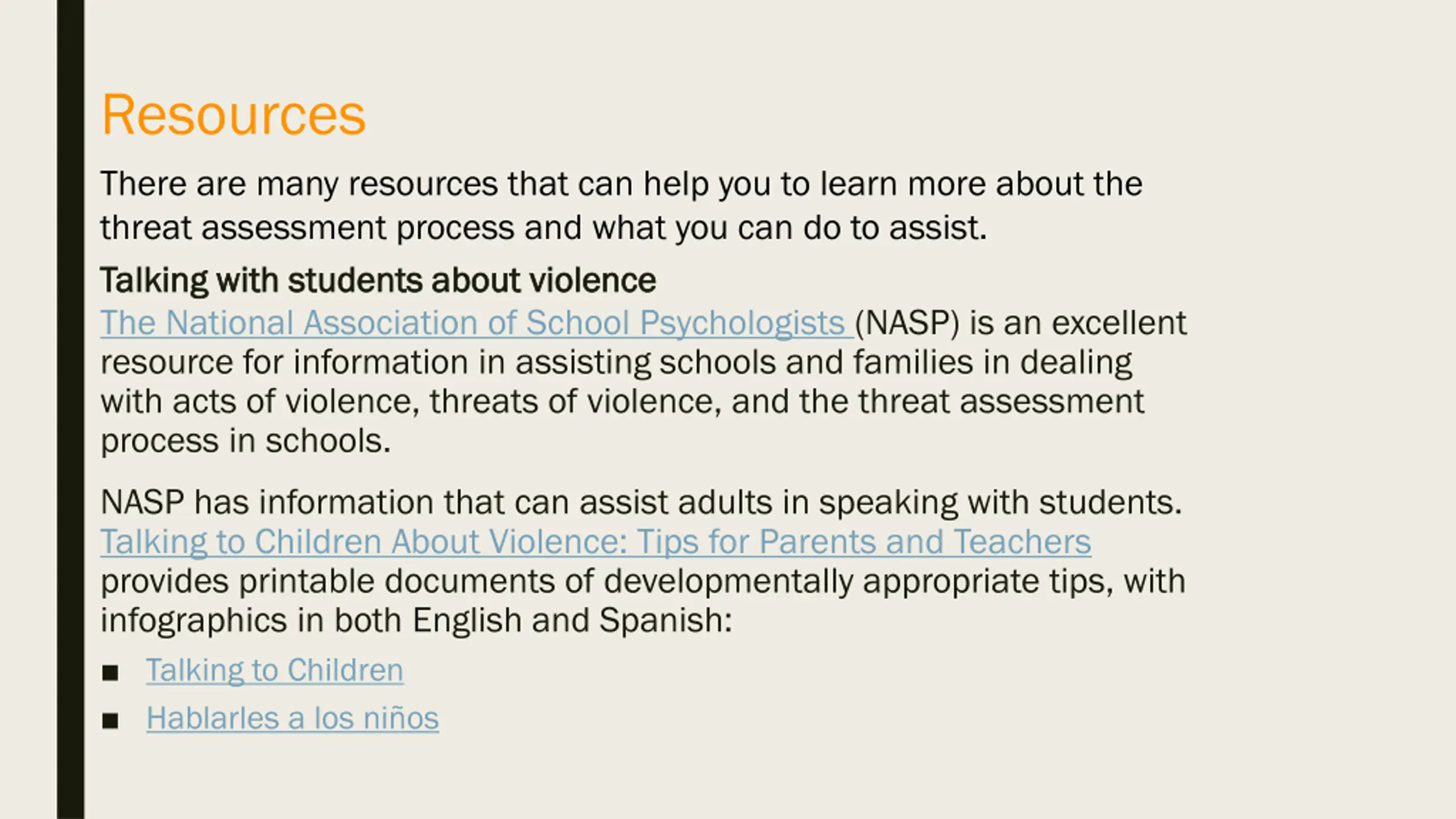Click the sentence 'NASP has information that can assist adults'
The width and height of the screenshot is (1456, 819).
(641, 502)
